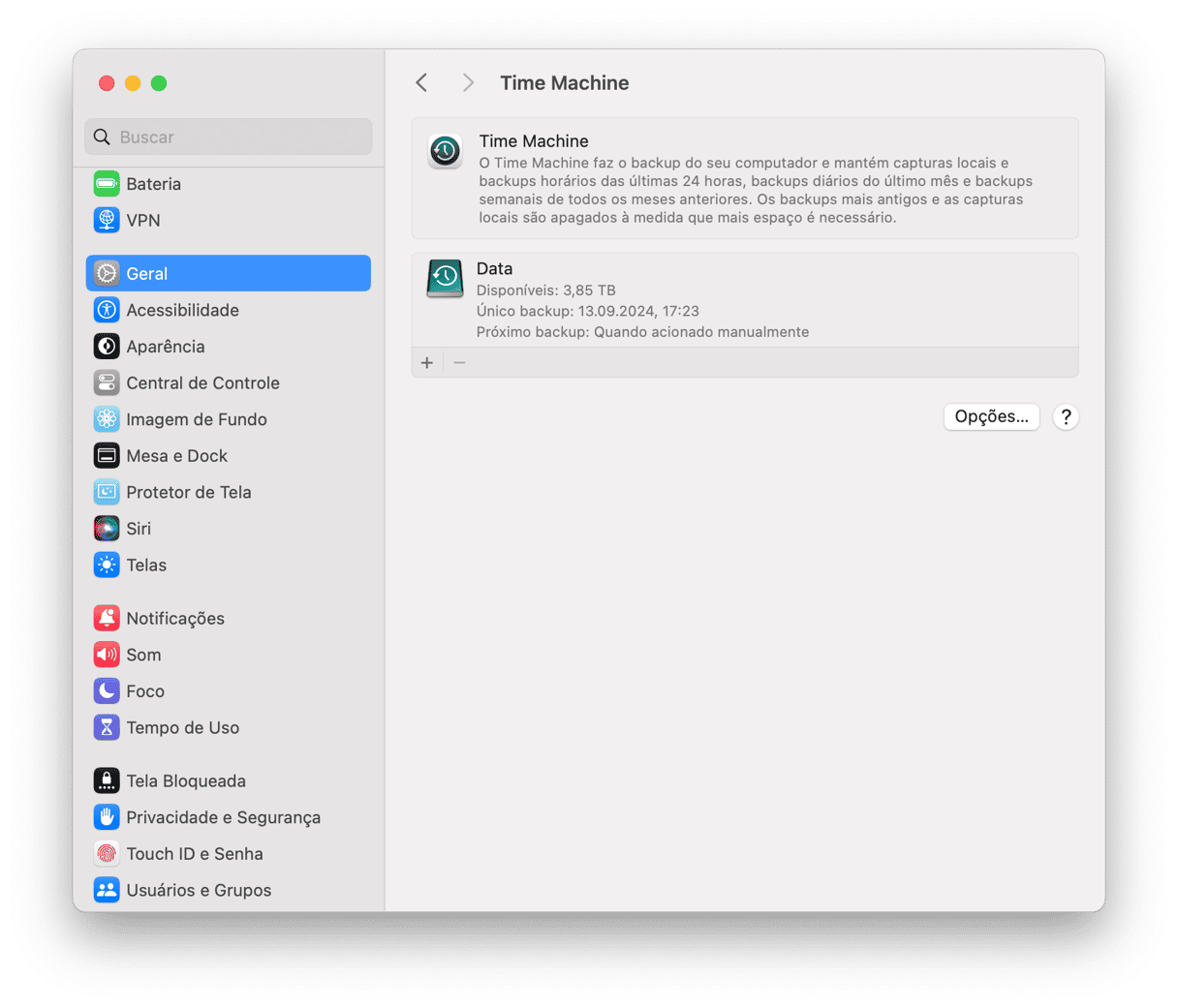Select Geral in the sidebar

point(229,274)
